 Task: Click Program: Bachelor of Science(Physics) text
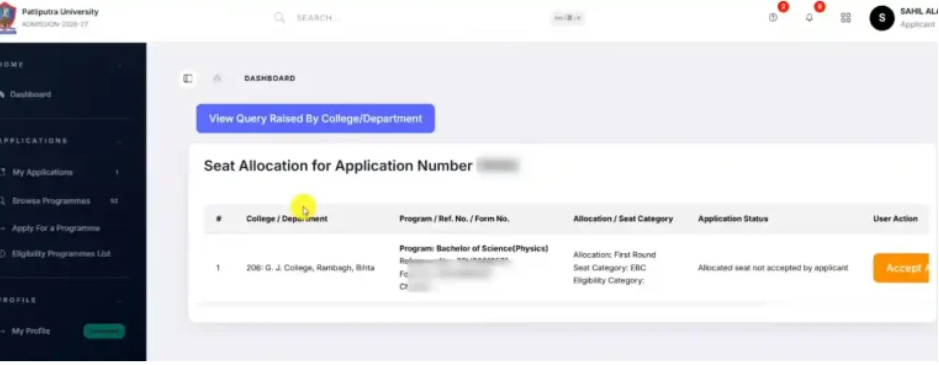click(474, 248)
